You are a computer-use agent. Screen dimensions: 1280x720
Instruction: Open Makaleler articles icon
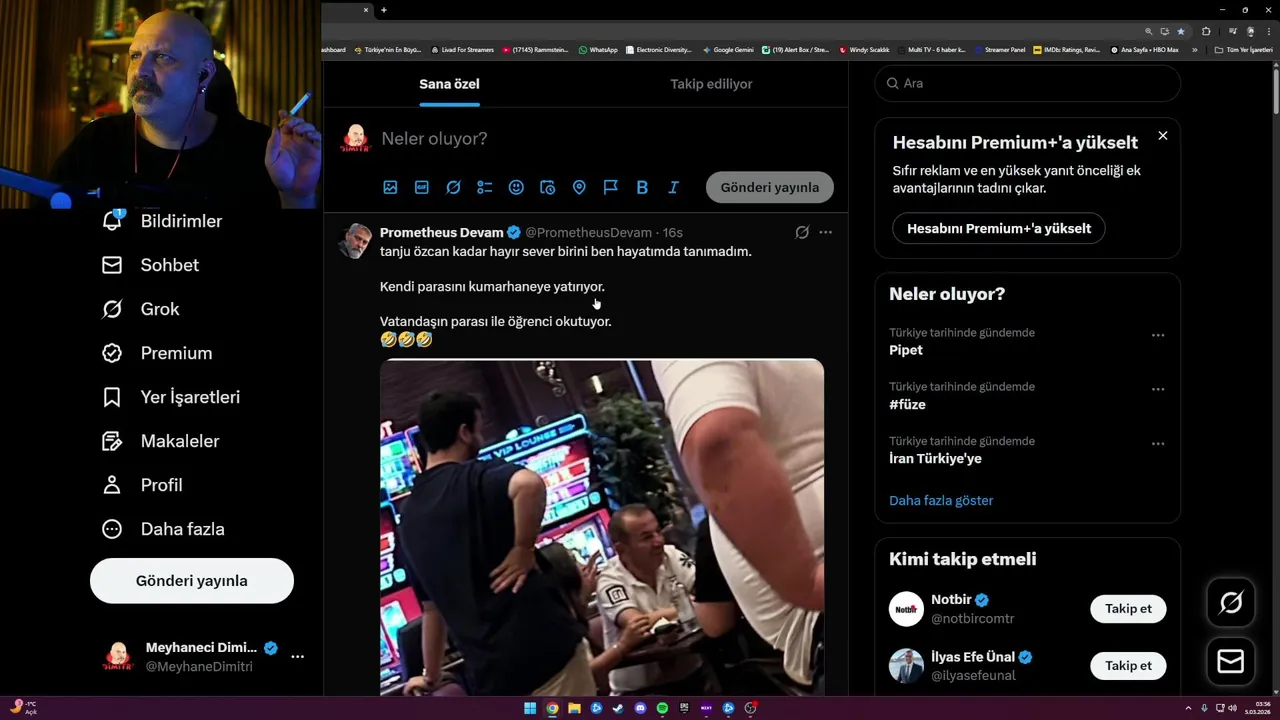pos(112,441)
